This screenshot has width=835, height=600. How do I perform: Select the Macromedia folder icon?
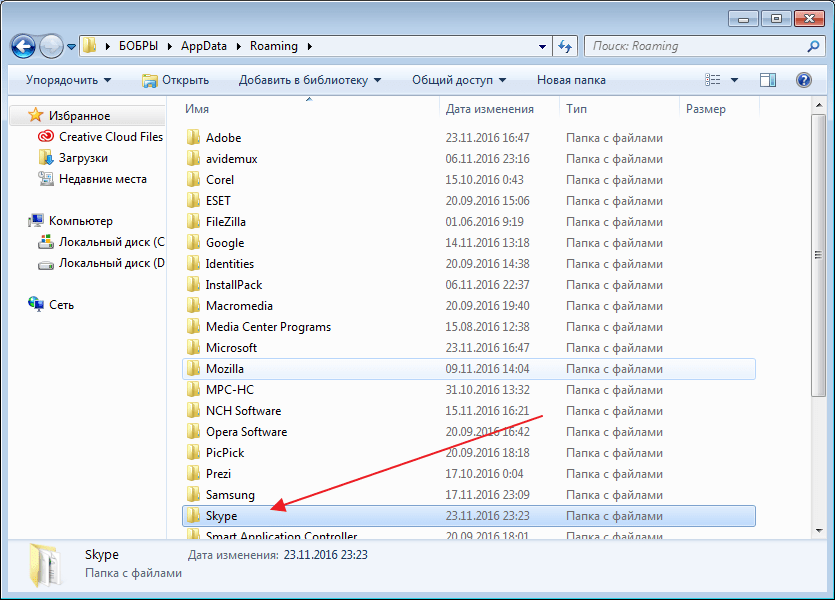(193, 306)
